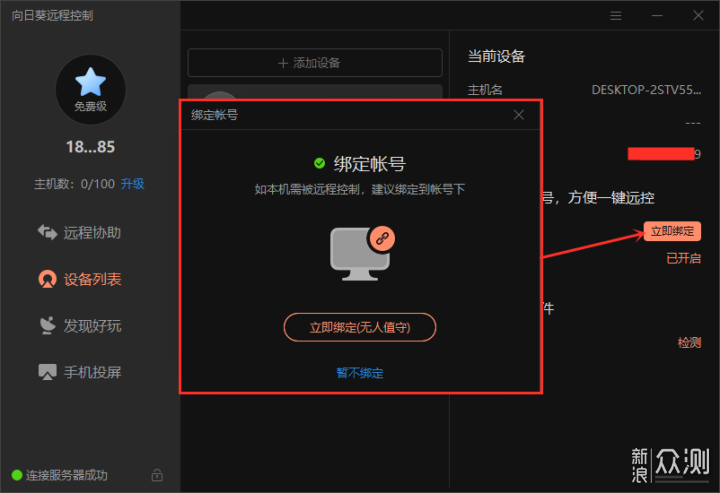Click the green connection status dot
720x493 pixels.
point(17,475)
